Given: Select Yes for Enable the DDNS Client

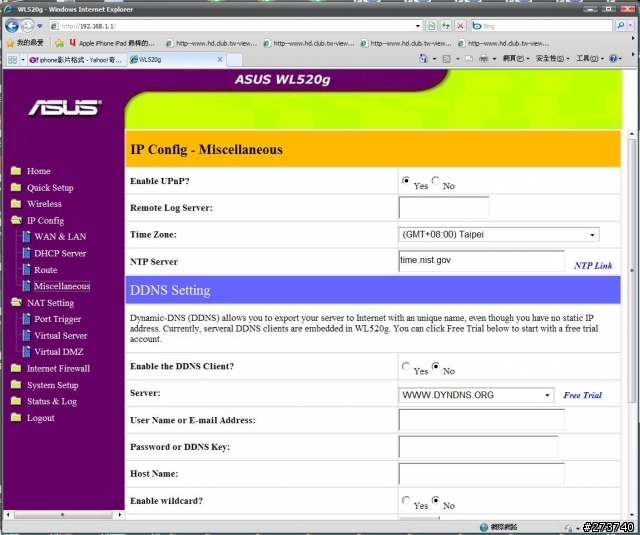Looking at the screenshot, I should pyautogui.click(x=406, y=366).
